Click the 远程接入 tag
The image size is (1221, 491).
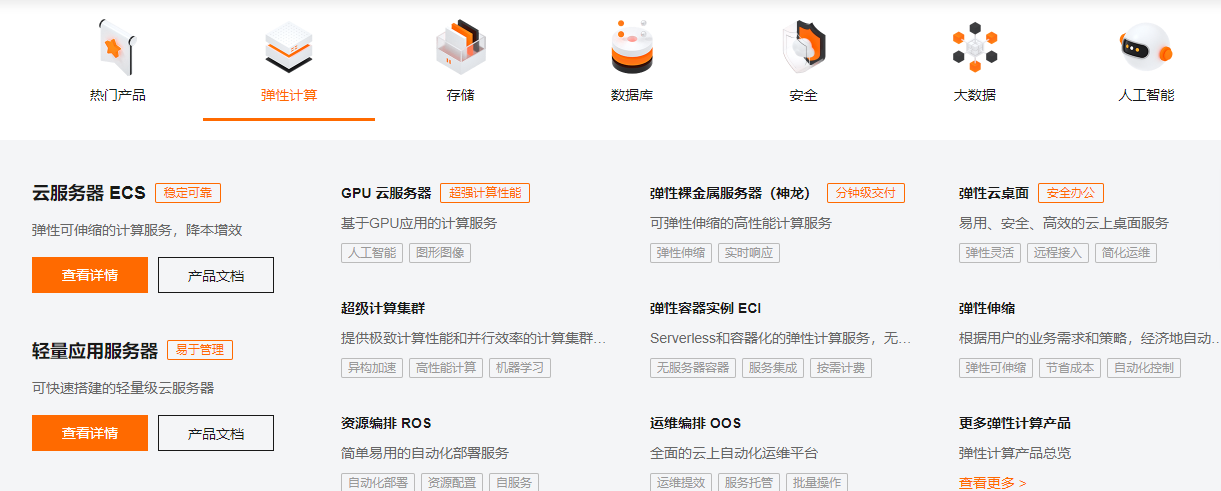(x=1058, y=253)
